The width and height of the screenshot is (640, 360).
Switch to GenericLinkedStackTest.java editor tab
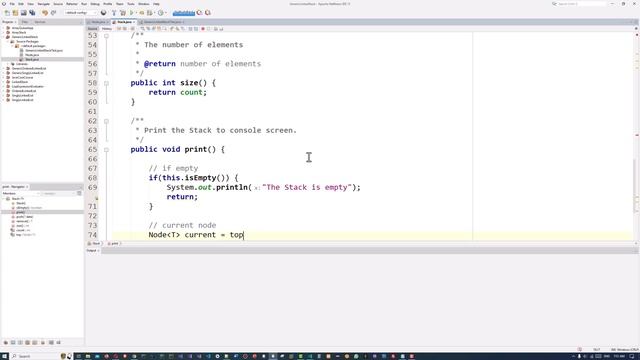point(162,22)
